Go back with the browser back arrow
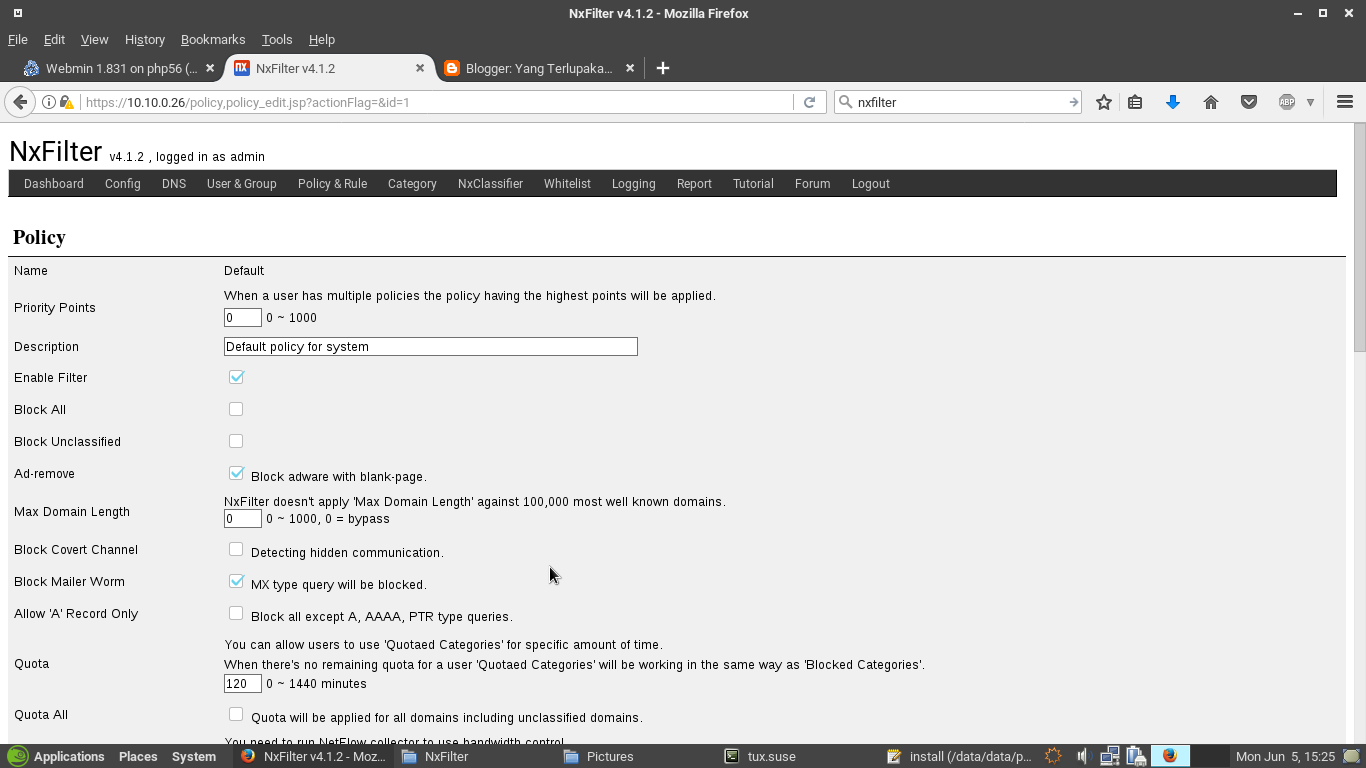The width and height of the screenshot is (1366, 768). point(19,102)
